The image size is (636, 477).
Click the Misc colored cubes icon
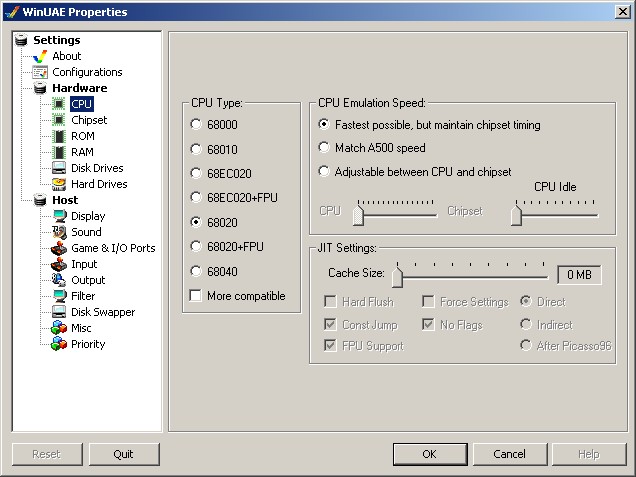pos(59,328)
